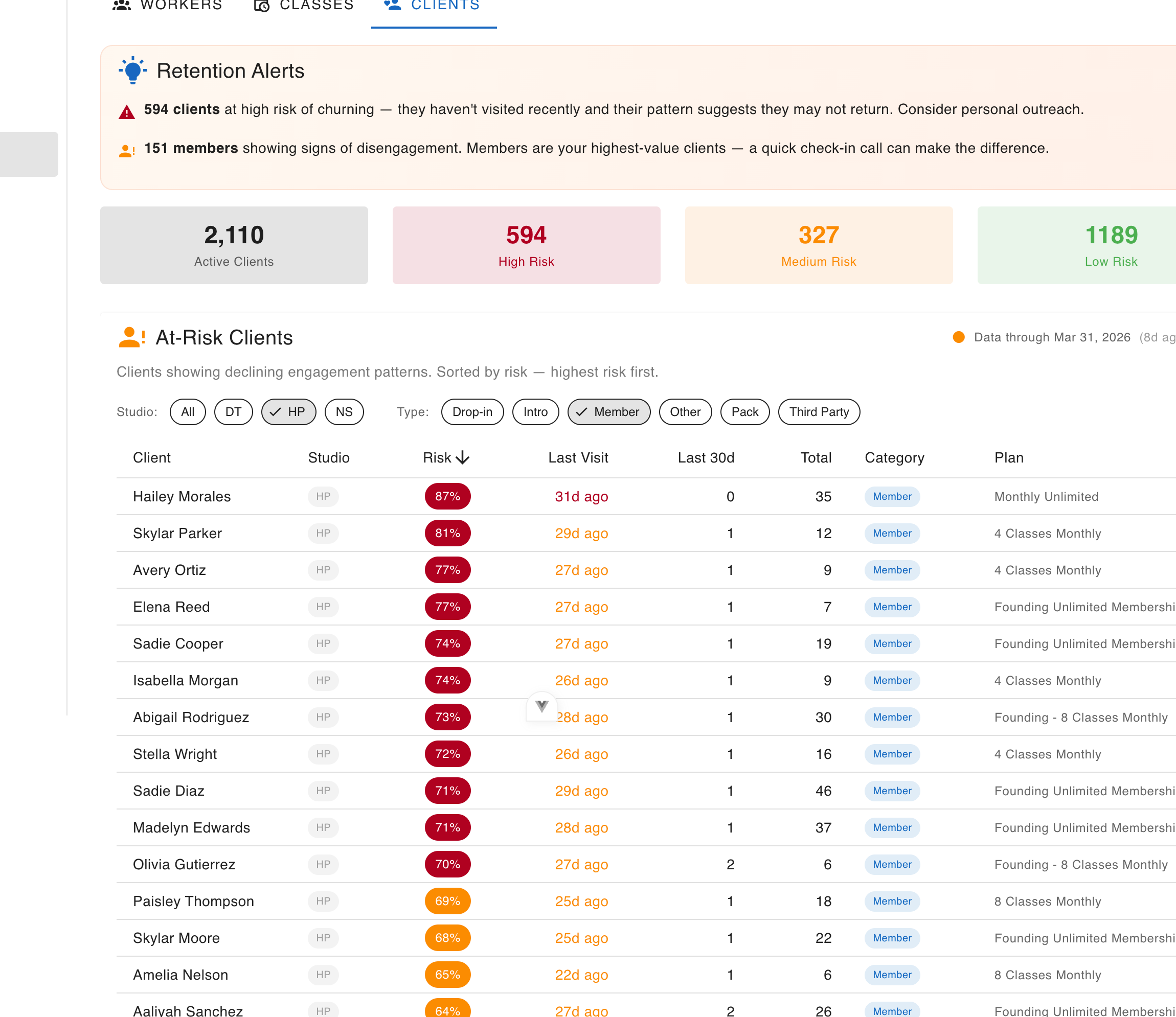Click the red warning triangle icon

click(127, 112)
